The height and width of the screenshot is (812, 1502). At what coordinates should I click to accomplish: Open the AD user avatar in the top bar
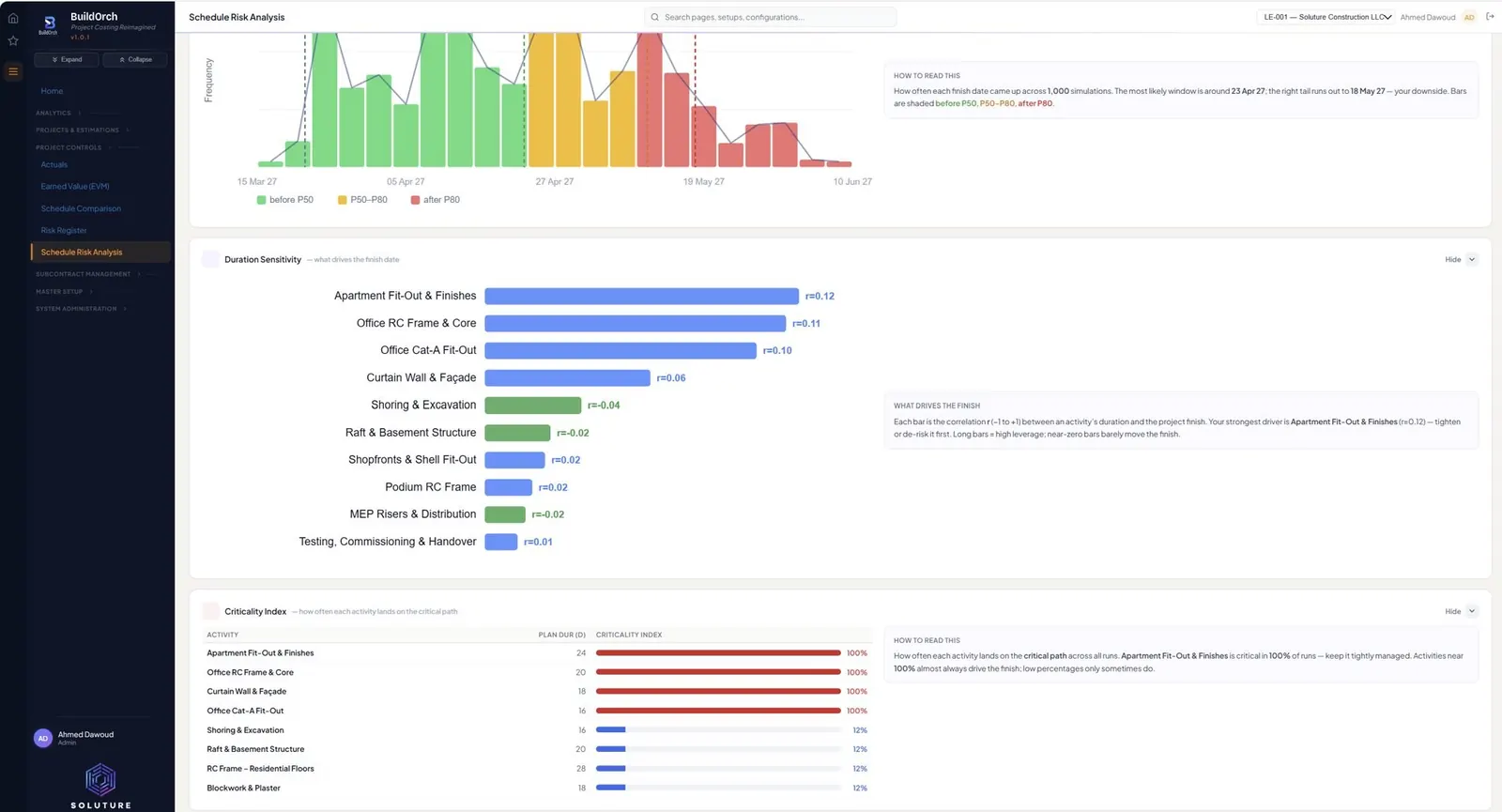pos(1469,17)
